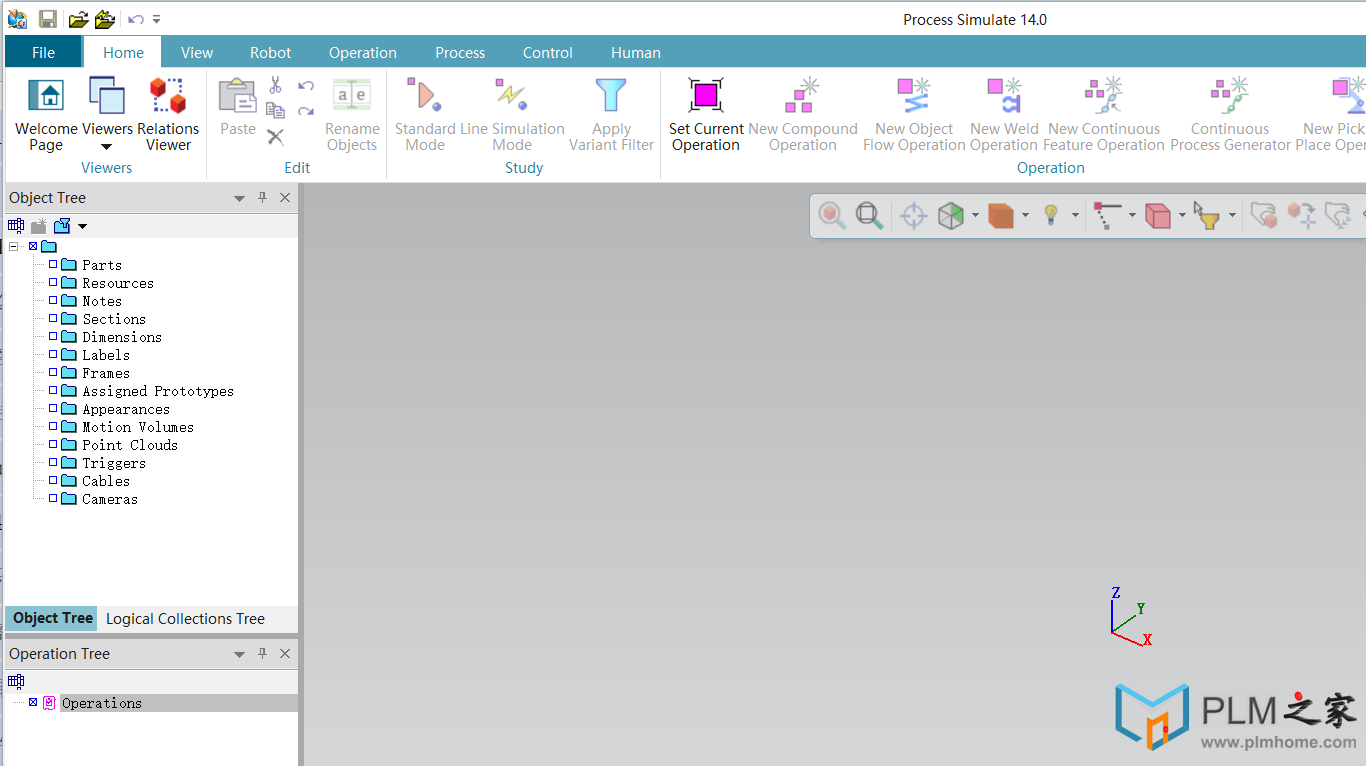The width and height of the screenshot is (1366, 766).
Task: Open dropdown beside selection filter funnel
Action: pos(1232,215)
